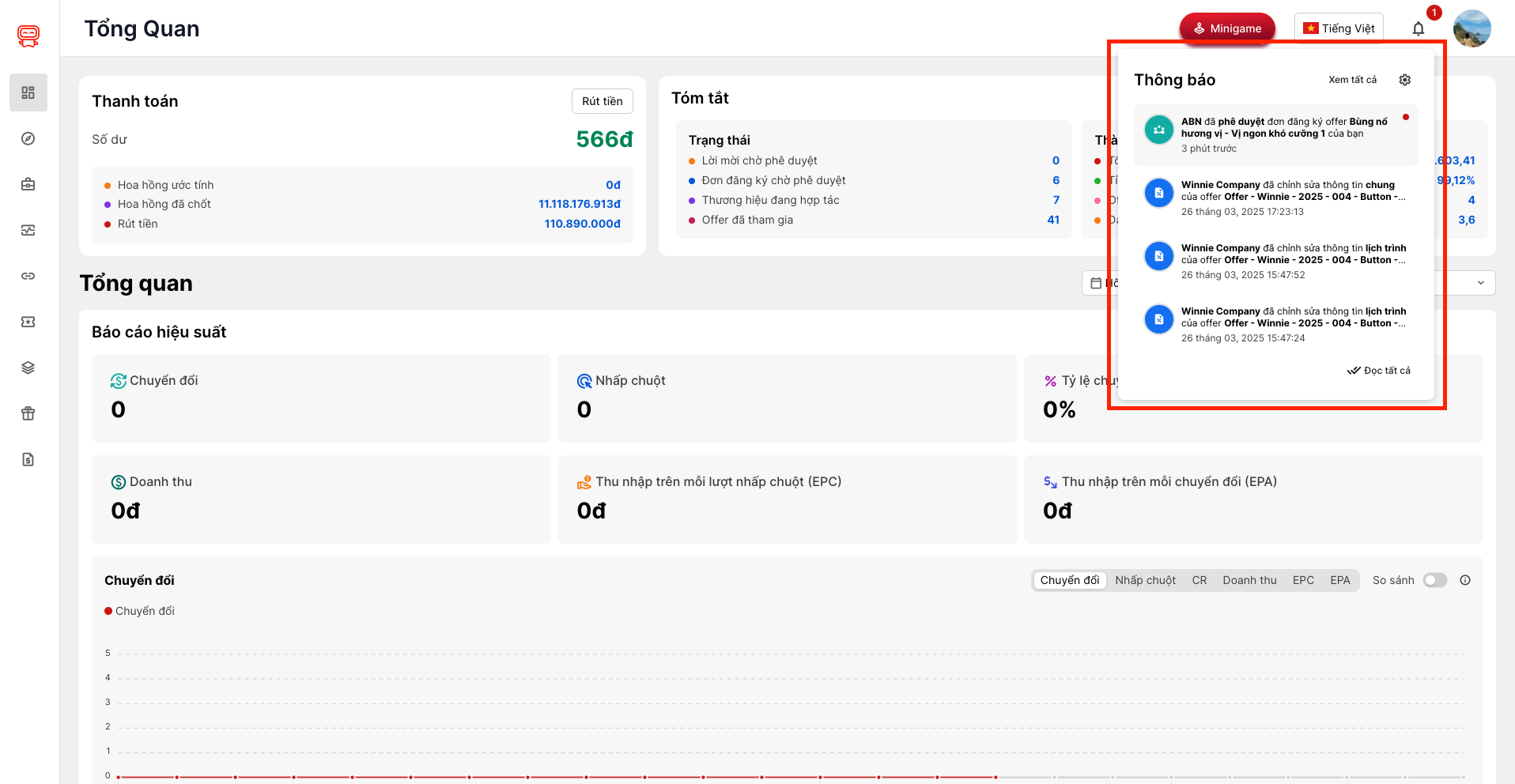The height and width of the screenshot is (784, 1515).
Task: Click the Rút tiền button
Action: pos(602,101)
